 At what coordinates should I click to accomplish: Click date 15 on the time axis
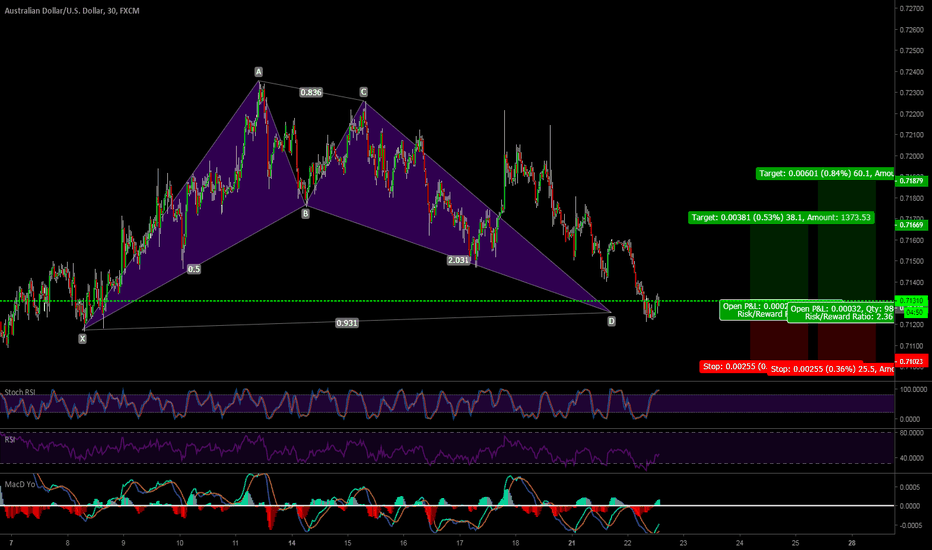coord(348,543)
